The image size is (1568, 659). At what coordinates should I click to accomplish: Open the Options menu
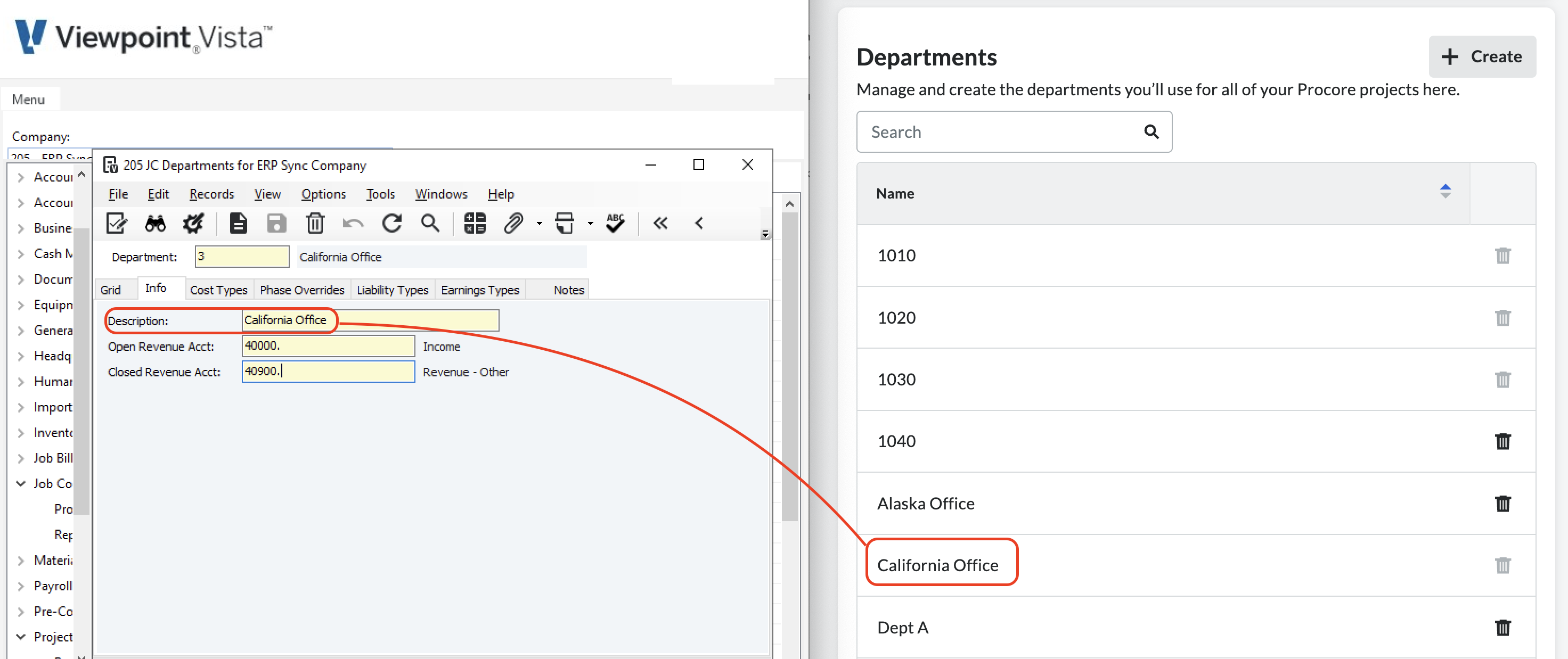click(323, 194)
